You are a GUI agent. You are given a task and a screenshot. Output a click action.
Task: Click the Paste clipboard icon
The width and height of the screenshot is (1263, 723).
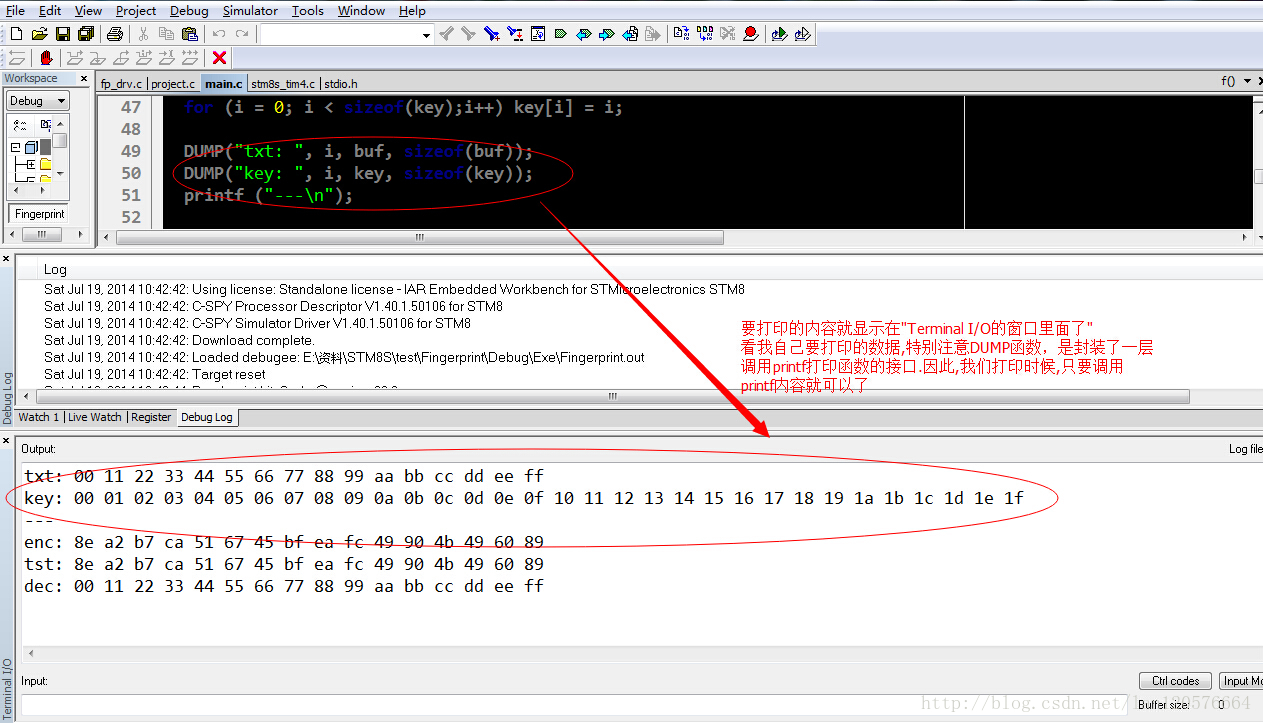pyautogui.click(x=189, y=34)
